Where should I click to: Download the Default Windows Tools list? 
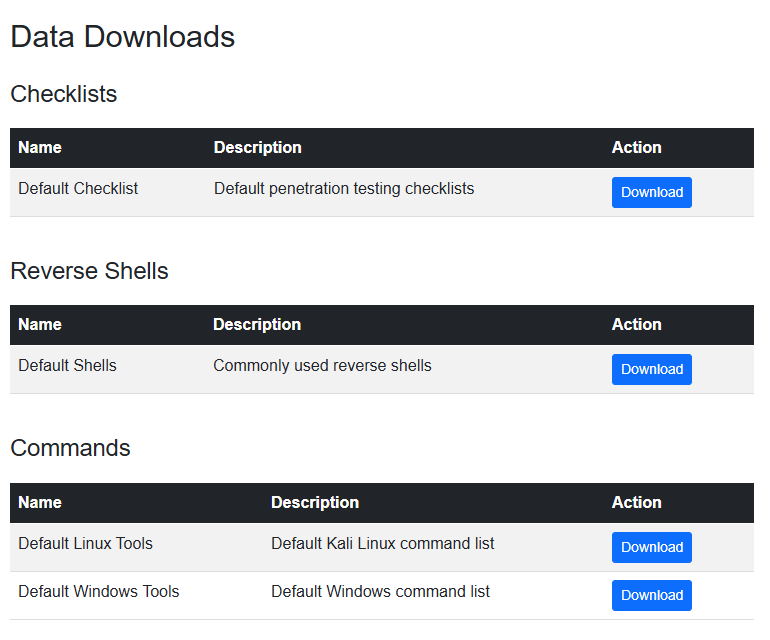point(651,595)
